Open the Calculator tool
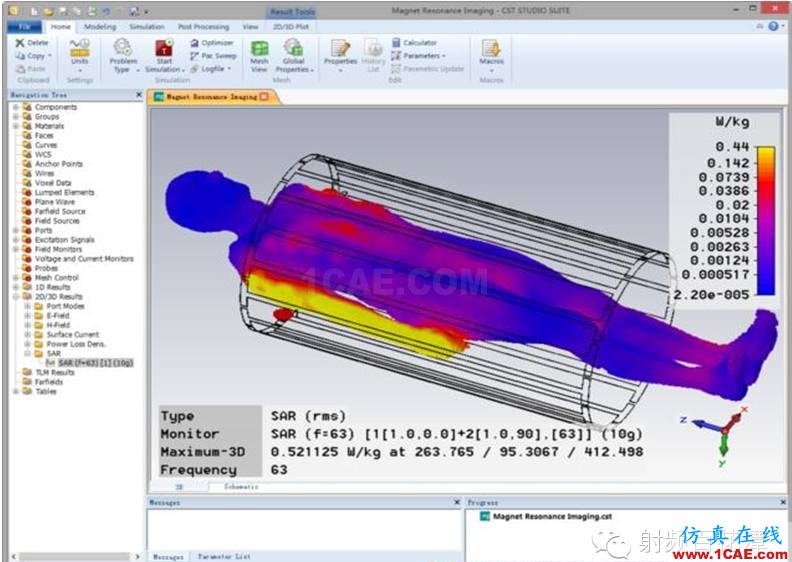Viewport: 792px width, 562px height. point(414,43)
